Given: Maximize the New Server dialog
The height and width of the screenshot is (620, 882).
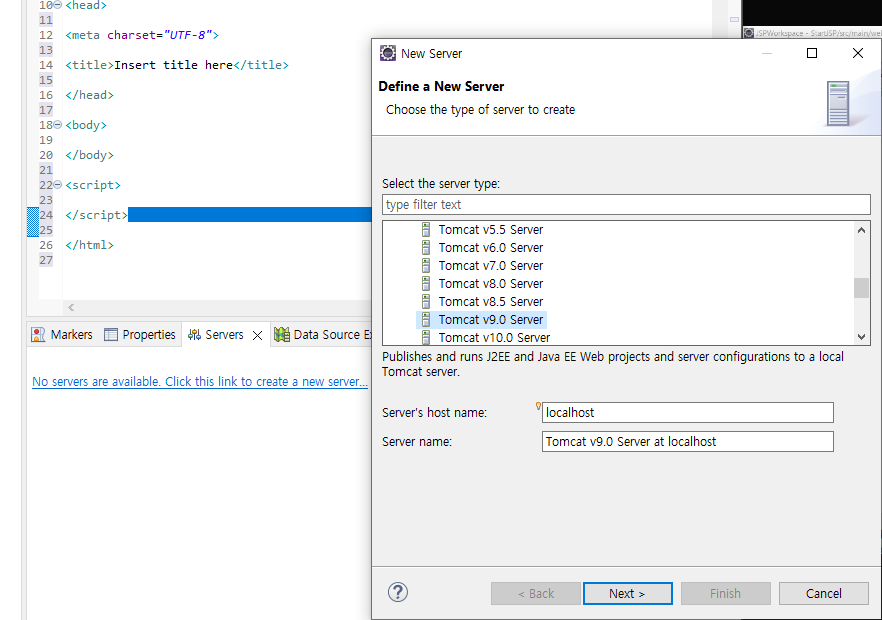Looking at the screenshot, I should tap(812, 53).
